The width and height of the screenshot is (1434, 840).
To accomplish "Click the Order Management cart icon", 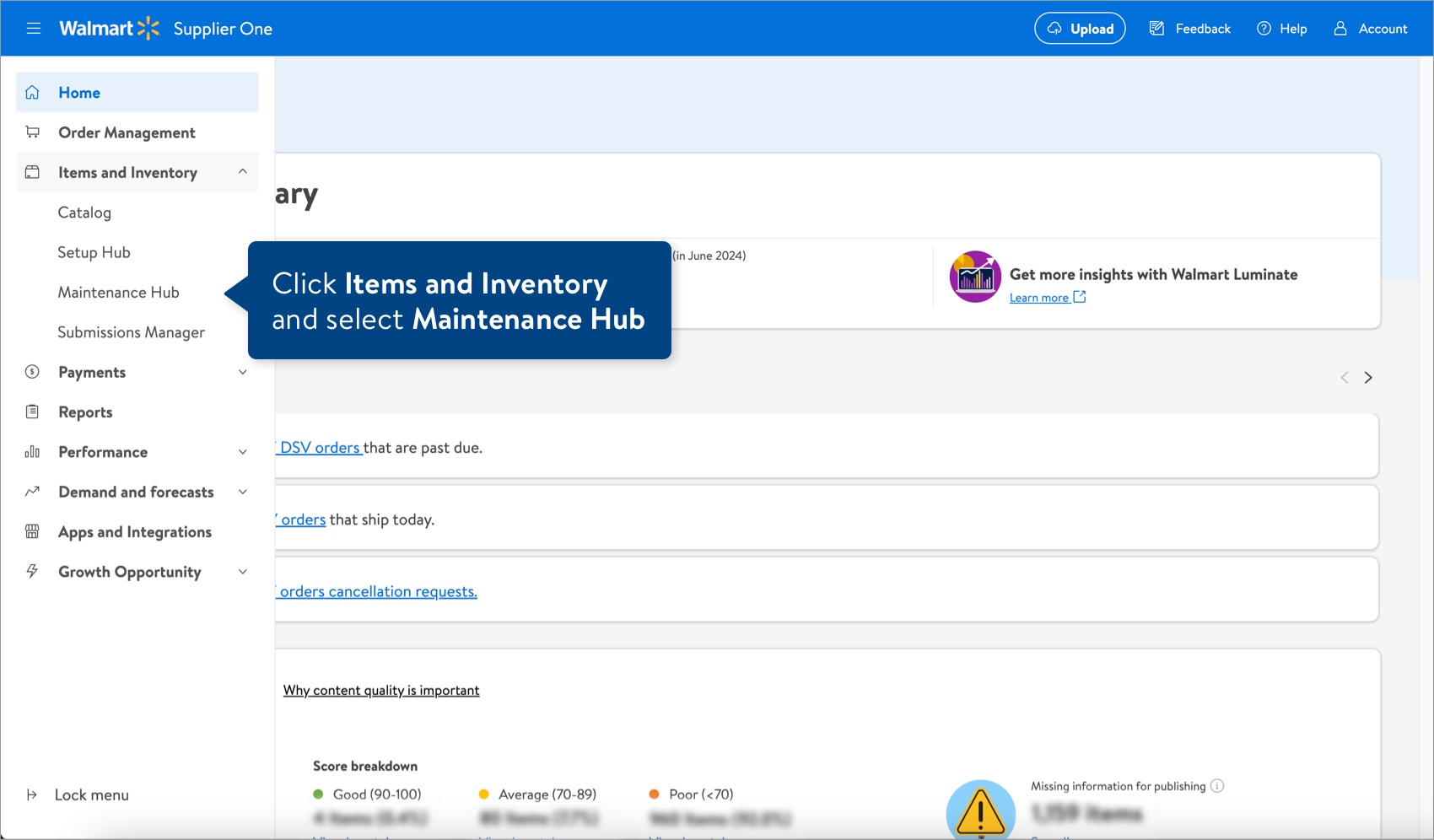I will (33, 132).
